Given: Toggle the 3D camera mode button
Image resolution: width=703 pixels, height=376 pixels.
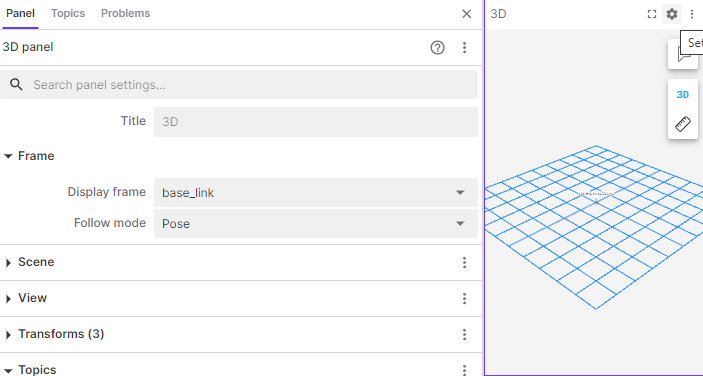Looking at the screenshot, I should tap(683, 95).
